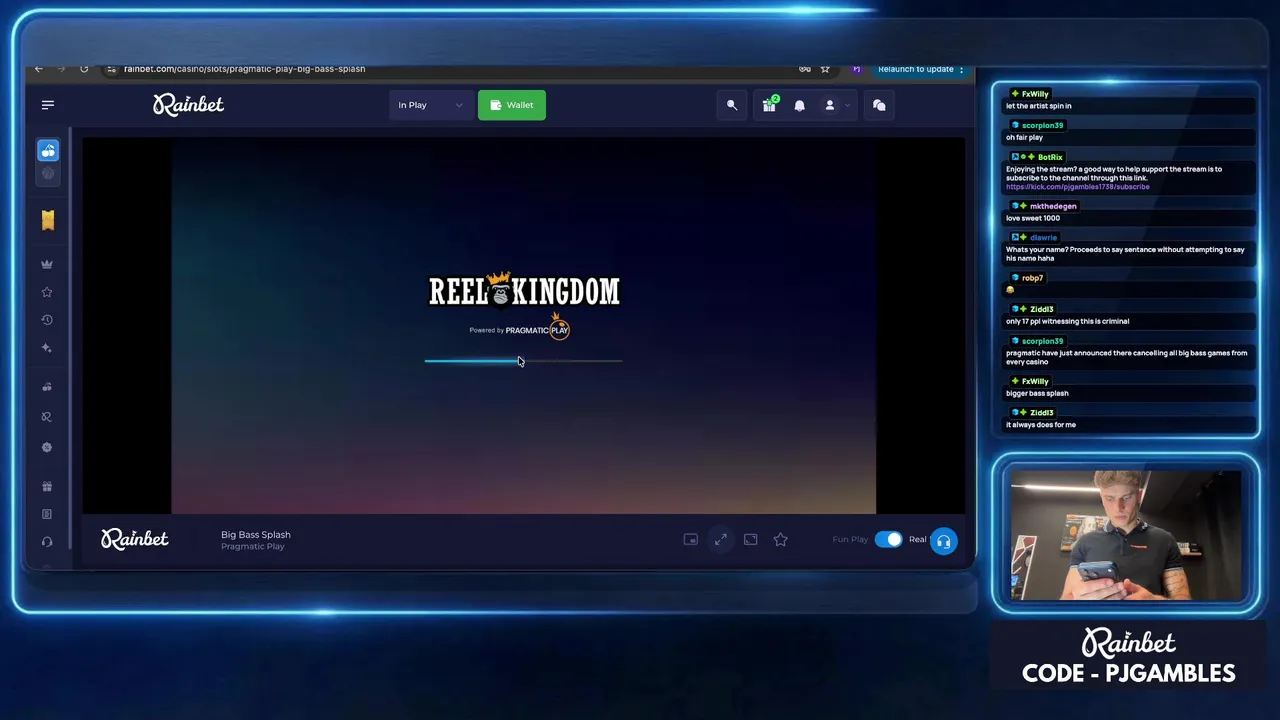1280x720 pixels.
Task: Open the hamburger menu in Rainbet header
Action: [48, 105]
